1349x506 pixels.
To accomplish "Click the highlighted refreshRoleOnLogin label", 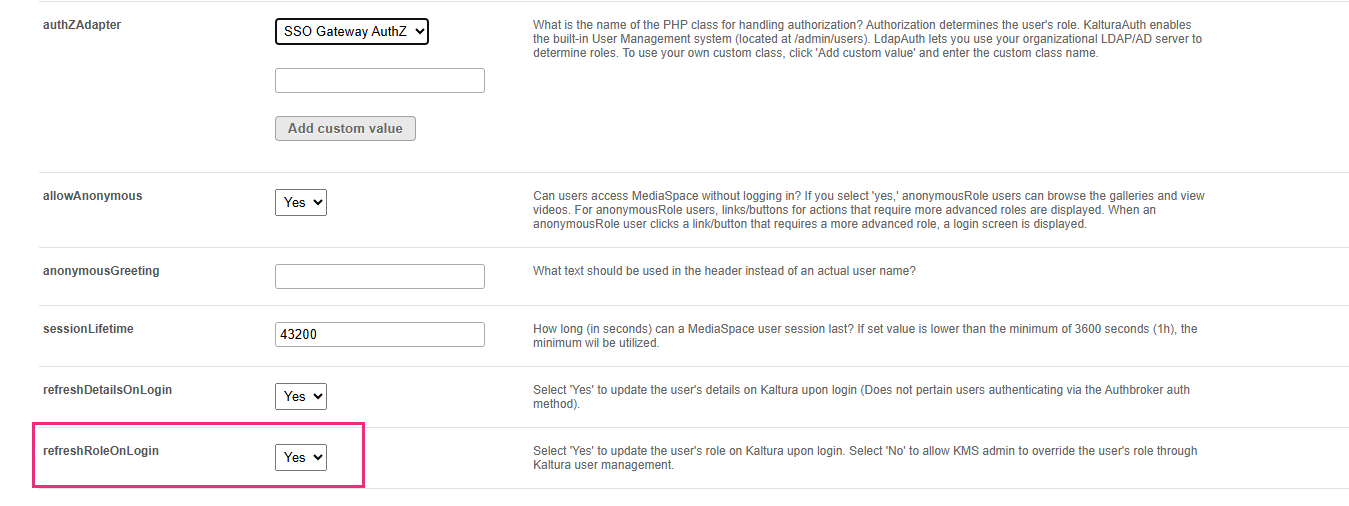I will coord(101,451).
